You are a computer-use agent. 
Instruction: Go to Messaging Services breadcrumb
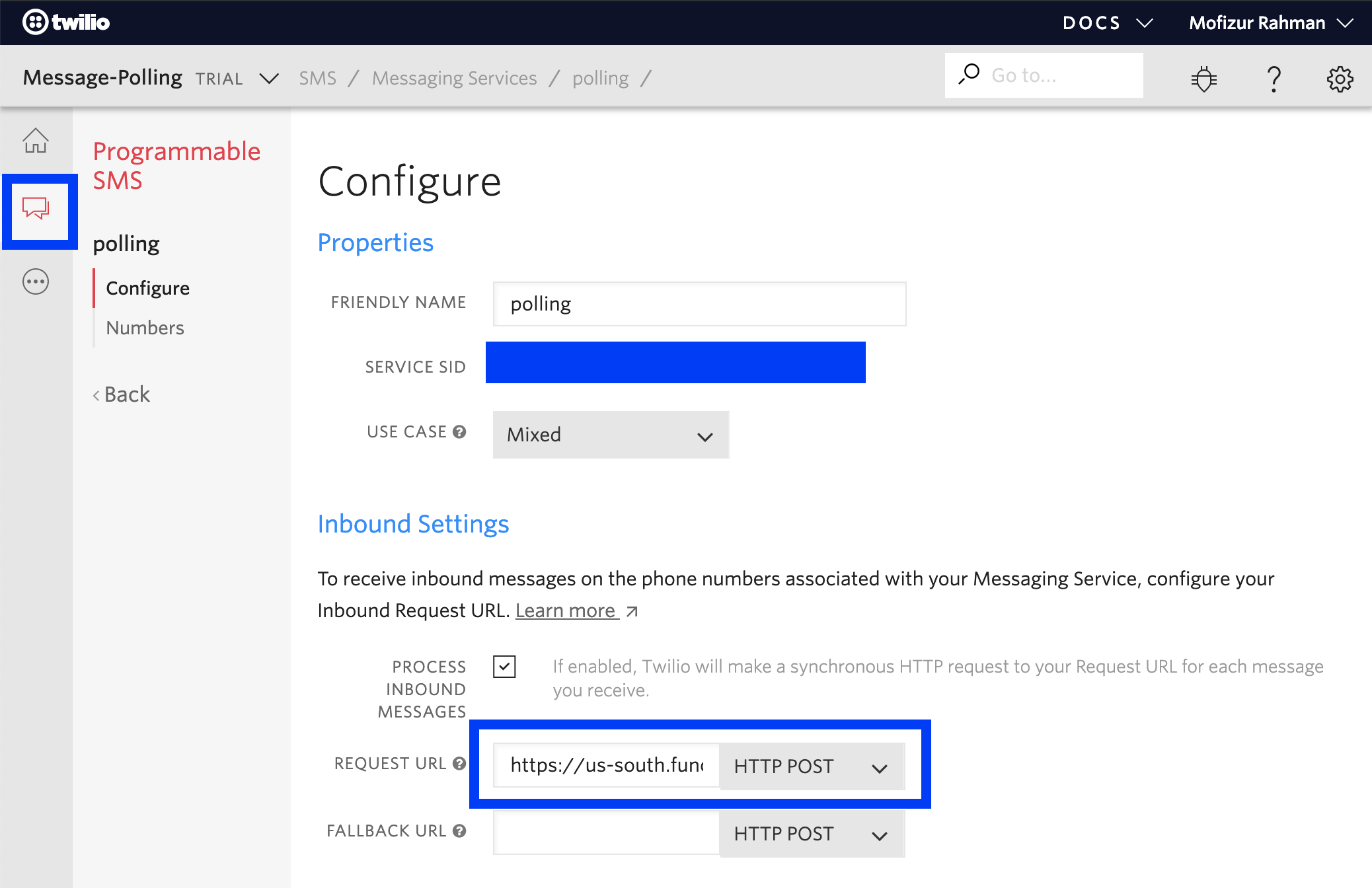(454, 78)
